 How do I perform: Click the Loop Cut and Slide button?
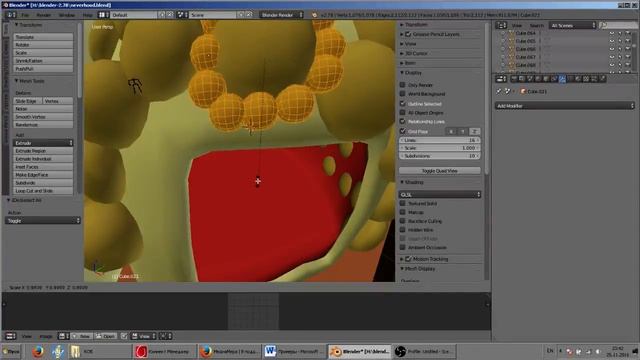(x=43, y=191)
